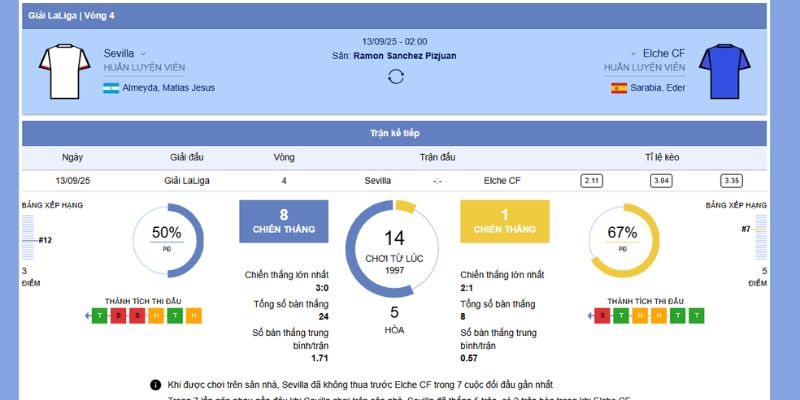
Task: Click the Argentina flag beside Almeyda
Action: click(111, 88)
